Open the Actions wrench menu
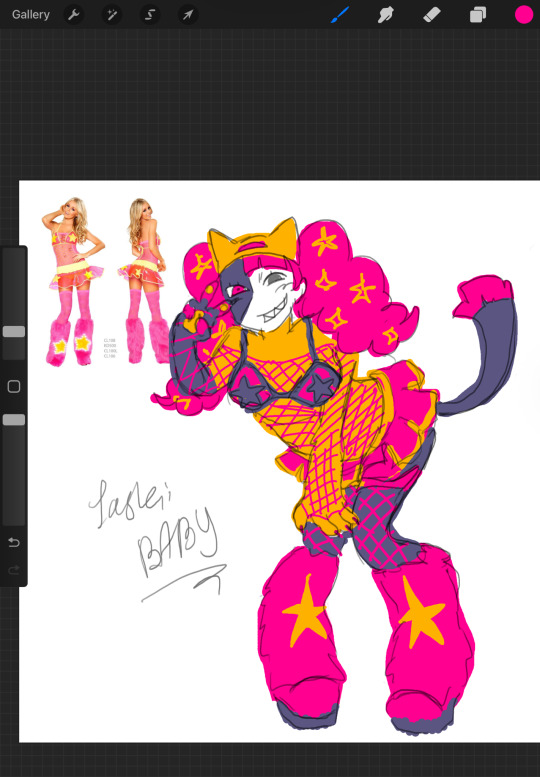The image size is (540, 777). 74,15
